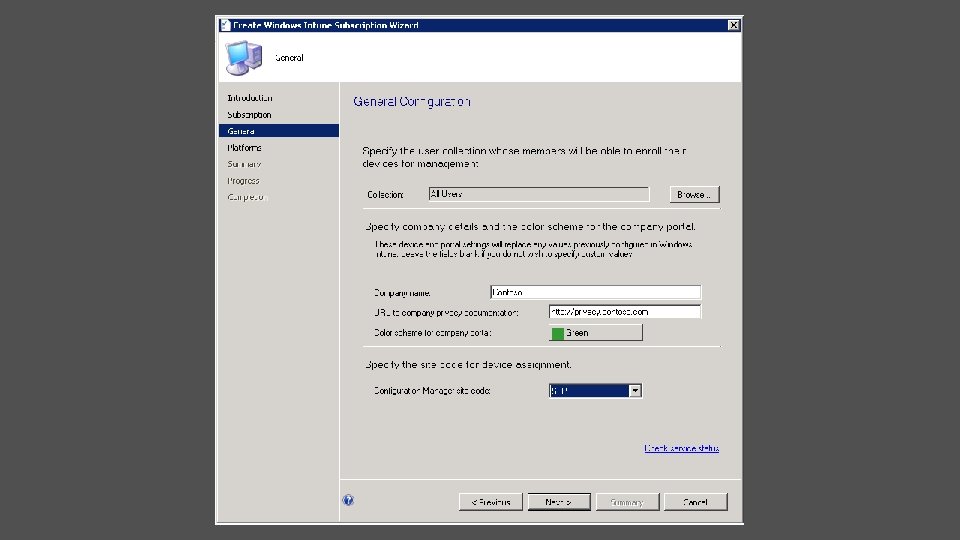Screen dimensions: 960x540
Task: Select the Introduction step in sidebar
Action: click(250, 98)
